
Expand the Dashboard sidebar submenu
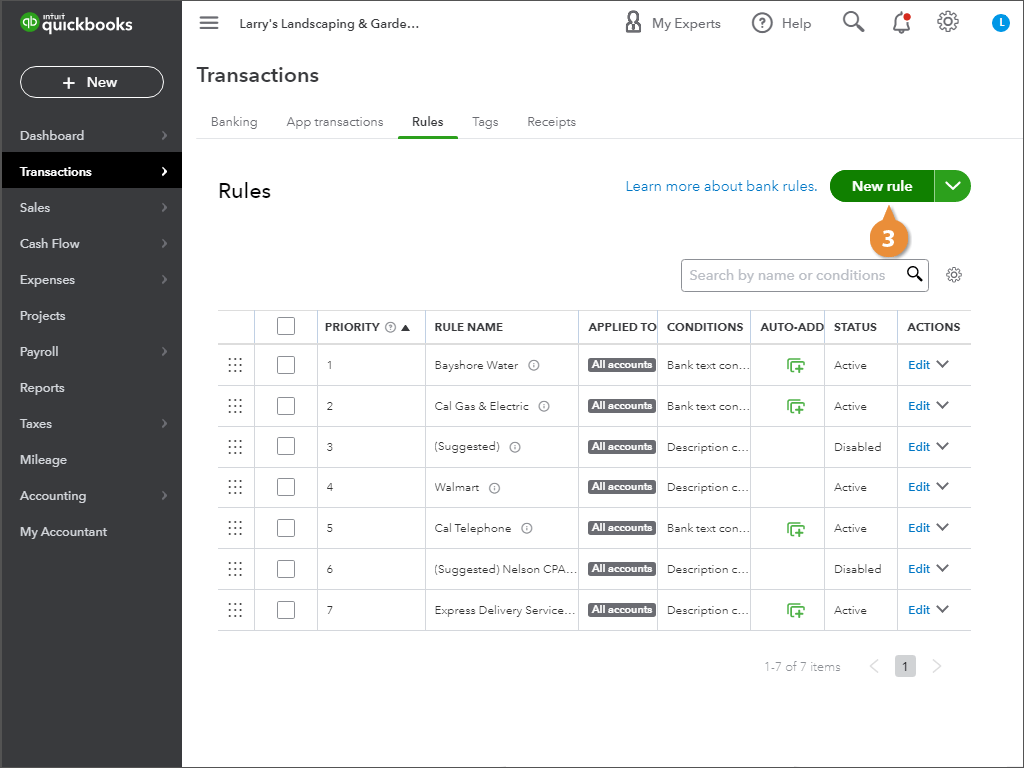click(164, 136)
